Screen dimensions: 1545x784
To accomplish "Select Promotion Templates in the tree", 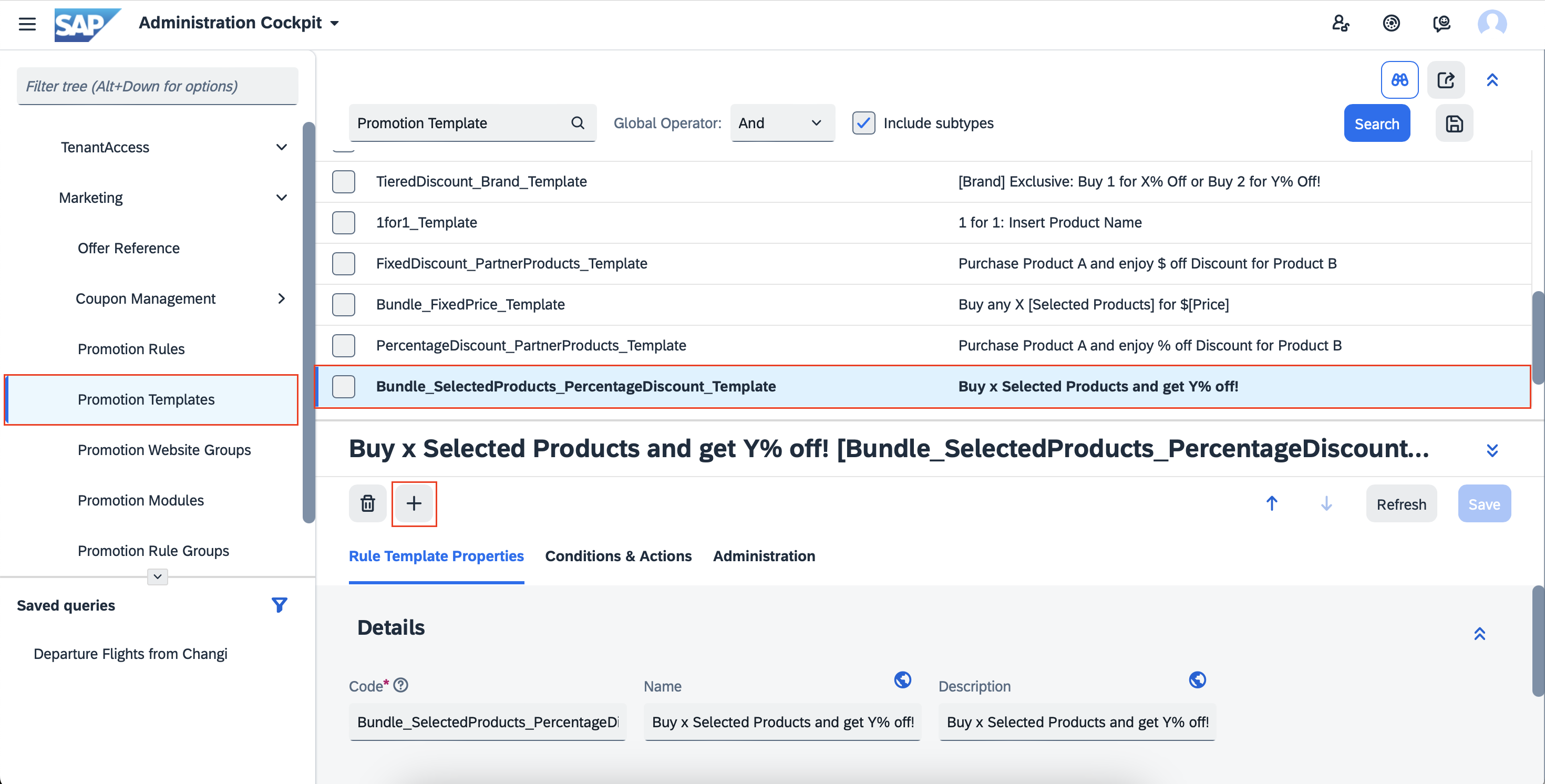I will (x=151, y=399).
